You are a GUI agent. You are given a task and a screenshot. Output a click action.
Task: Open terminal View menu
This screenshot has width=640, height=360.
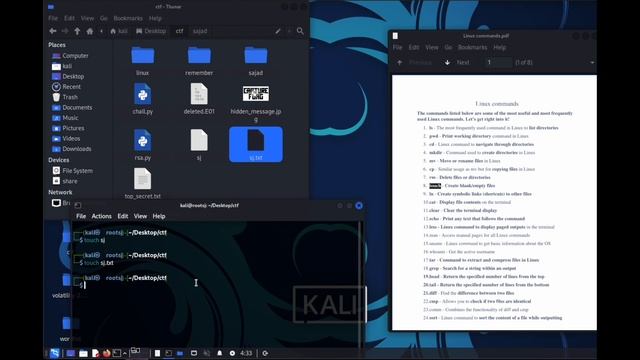point(140,216)
